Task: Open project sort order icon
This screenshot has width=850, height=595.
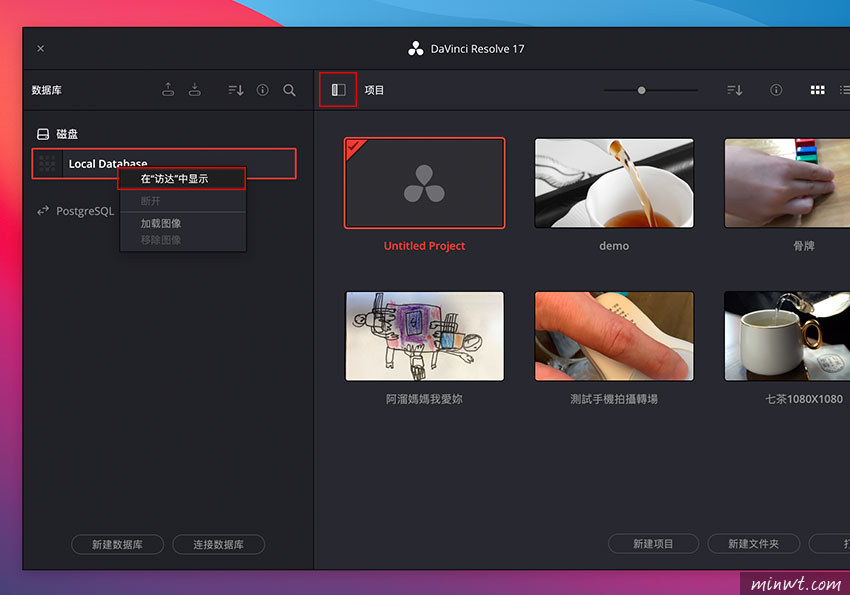Action: (735, 90)
